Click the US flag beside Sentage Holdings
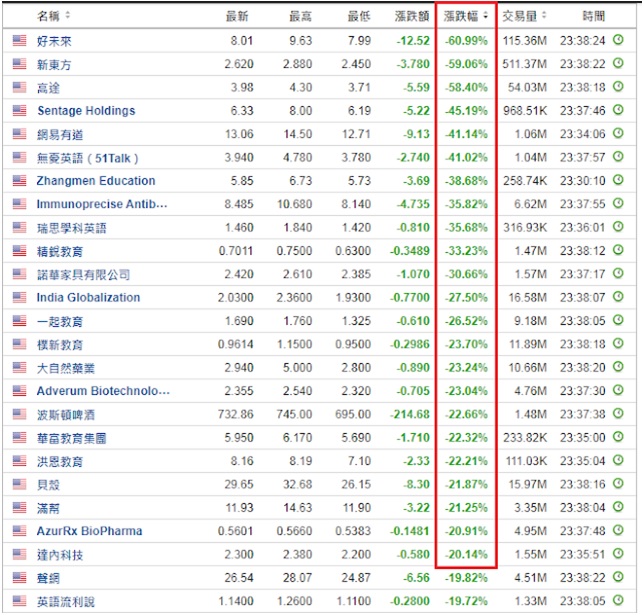644x615 pixels. (19, 111)
